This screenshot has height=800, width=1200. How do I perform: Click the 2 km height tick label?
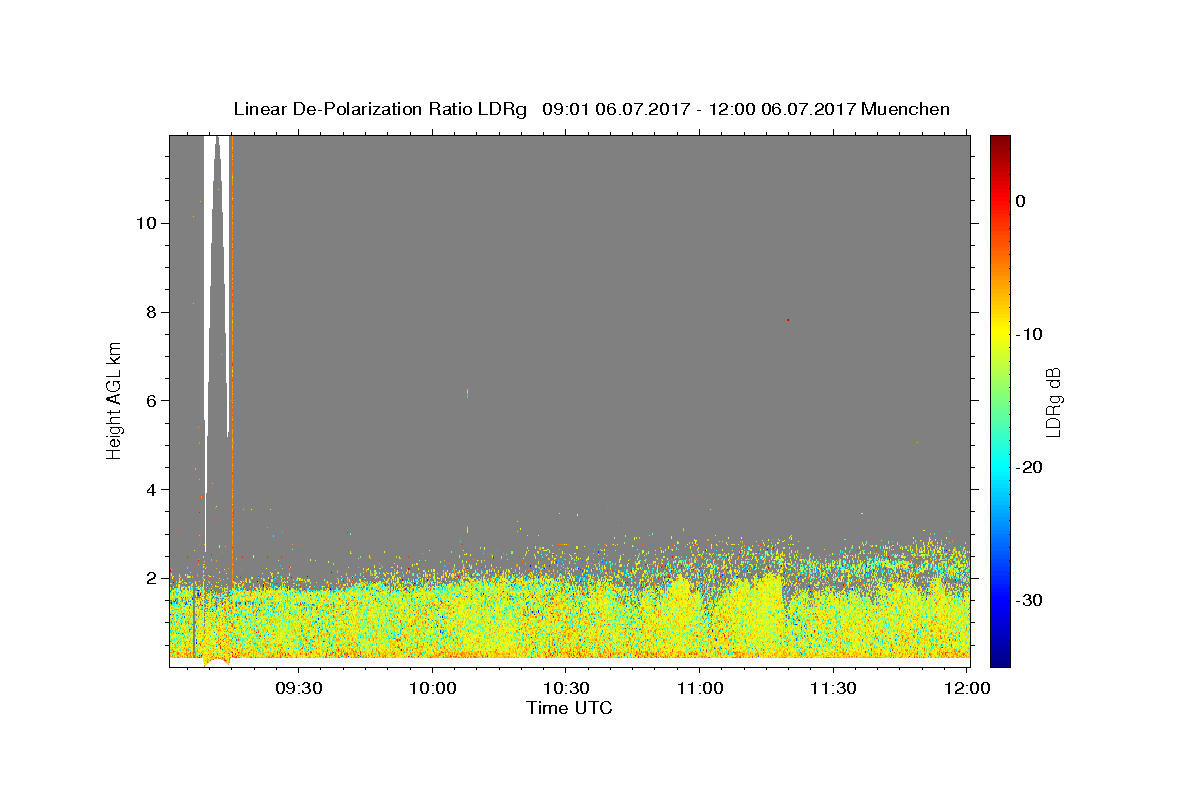pyautogui.click(x=148, y=578)
